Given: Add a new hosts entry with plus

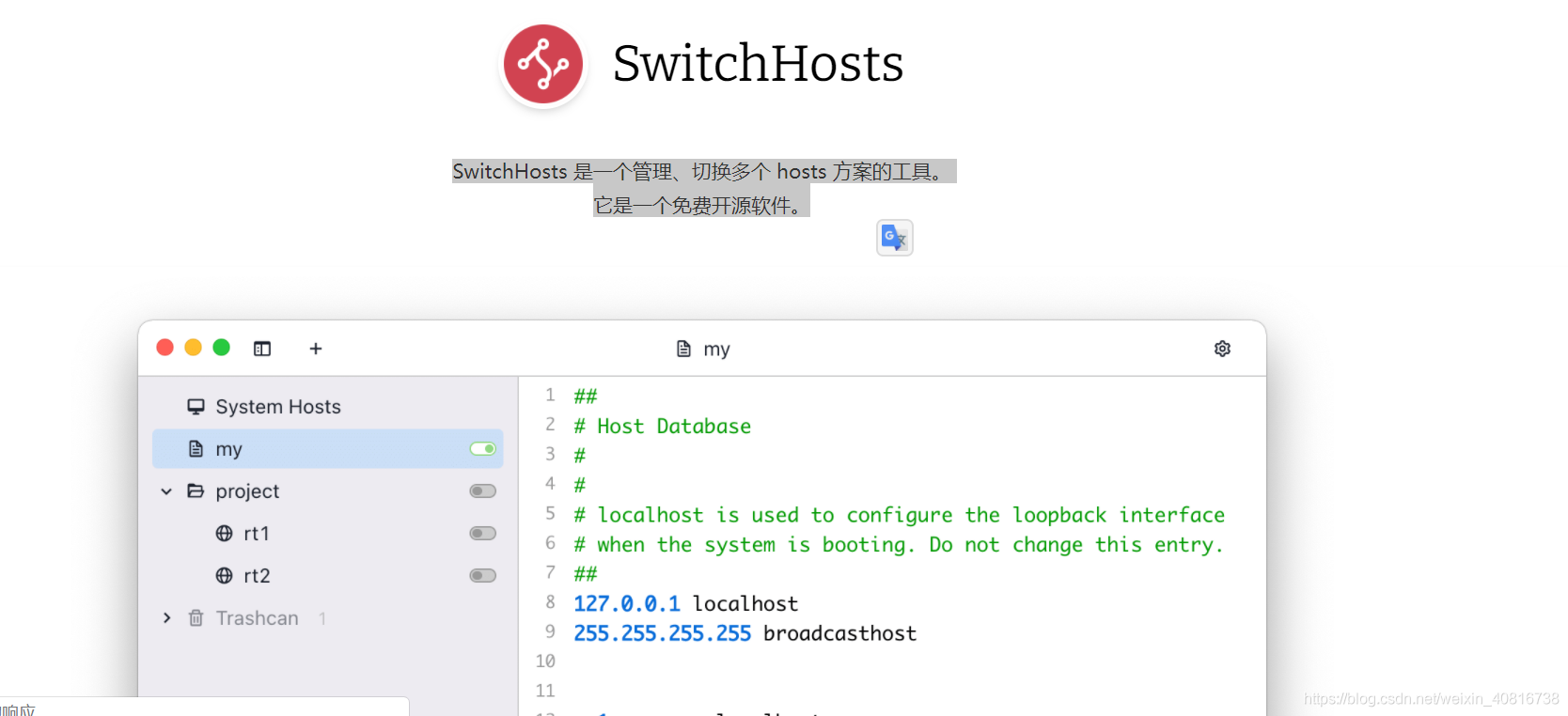Looking at the screenshot, I should coord(316,349).
